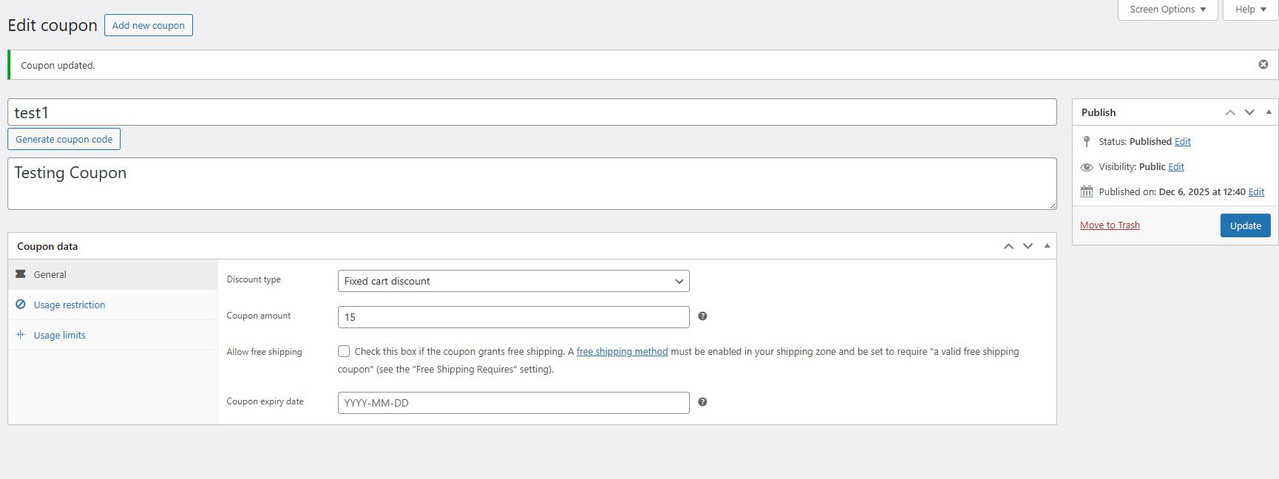Click the Coupon amount field
This screenshot has height=479, width=1279.
click(x=514, y=317)
